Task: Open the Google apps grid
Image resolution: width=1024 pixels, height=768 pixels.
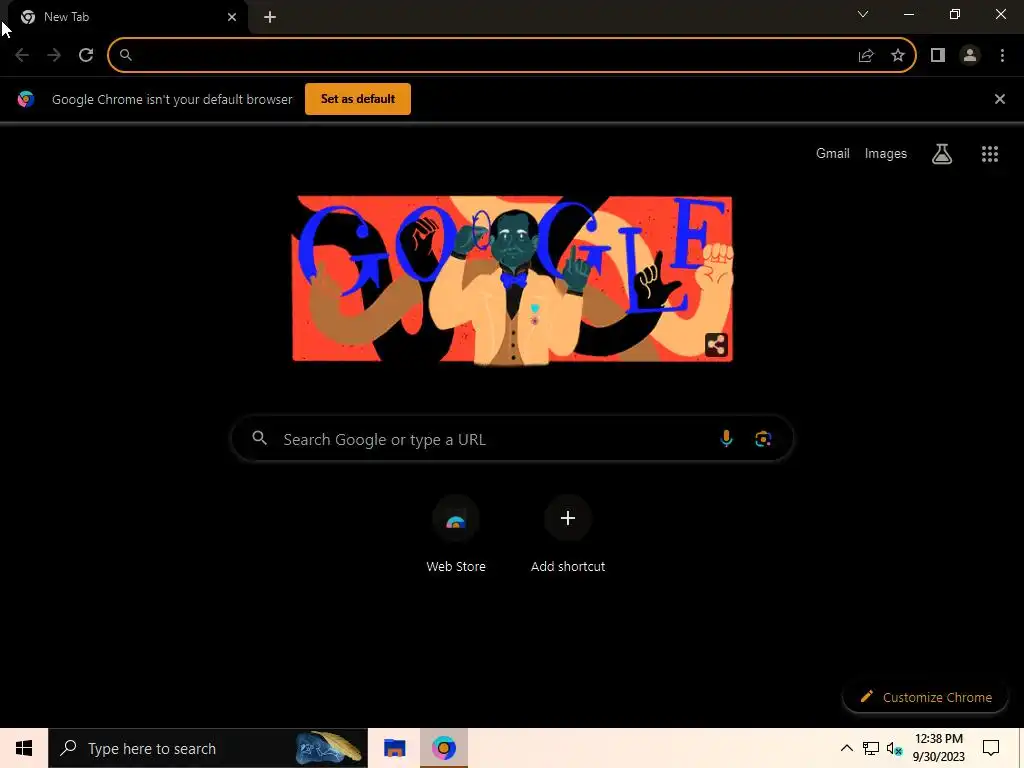Action: tap(990, 153)
